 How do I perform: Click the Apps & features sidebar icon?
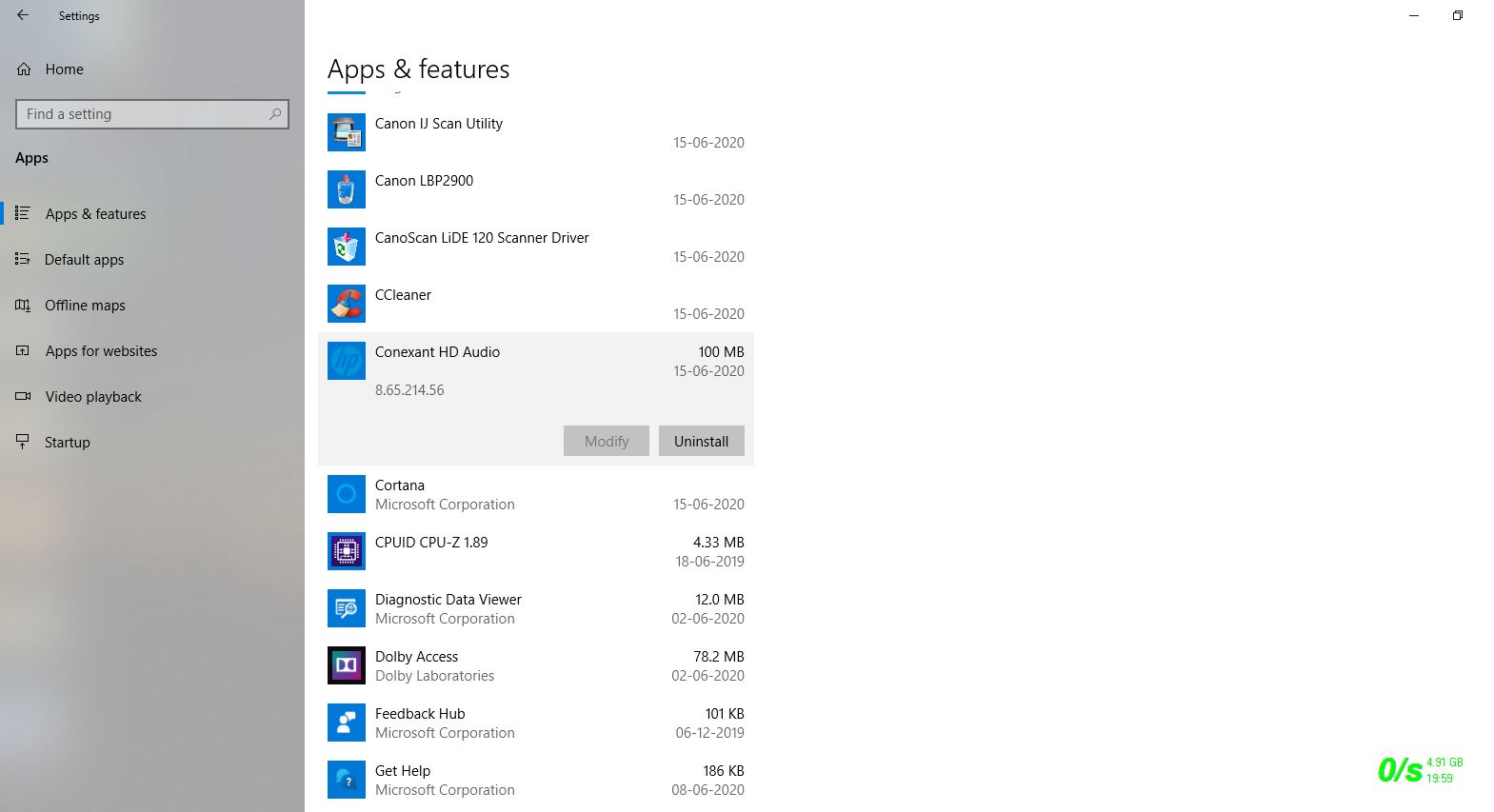pos(23,213)
